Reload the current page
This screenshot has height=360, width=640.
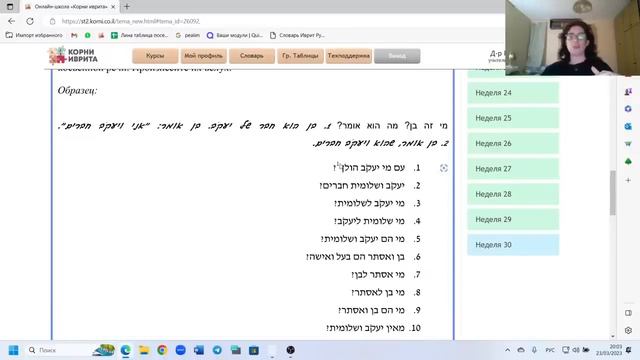click(30, 21)
